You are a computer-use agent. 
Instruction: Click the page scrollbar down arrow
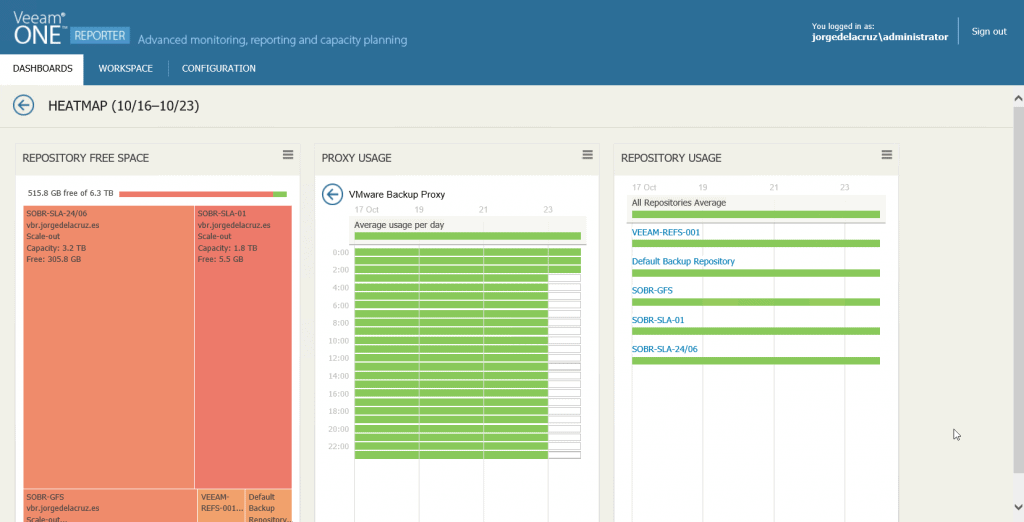[1018, 507]
